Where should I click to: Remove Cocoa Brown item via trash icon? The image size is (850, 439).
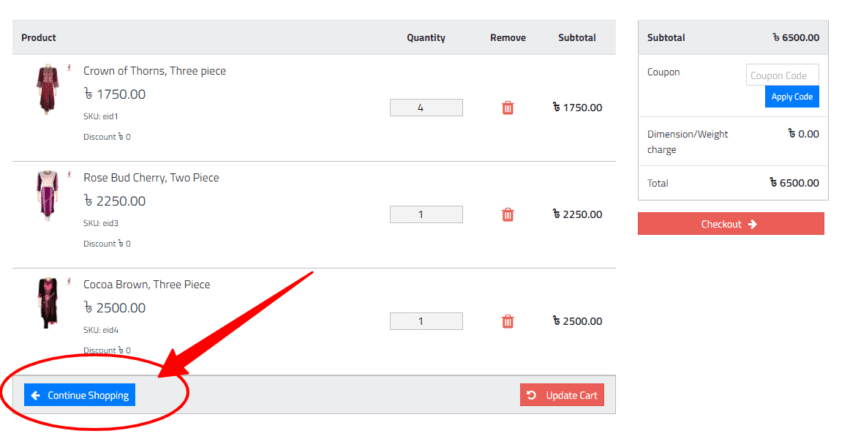[507, 321]
